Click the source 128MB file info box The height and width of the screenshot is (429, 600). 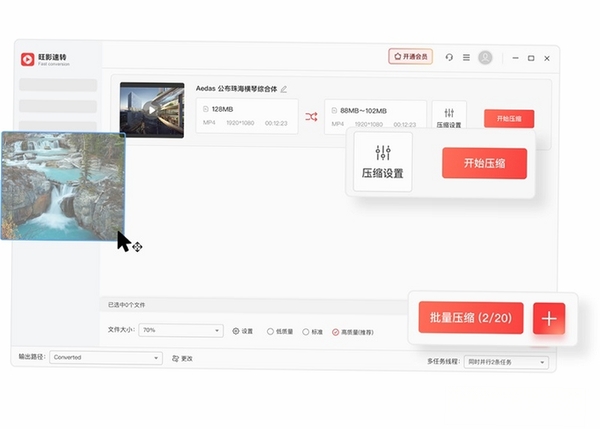(247, 116)
